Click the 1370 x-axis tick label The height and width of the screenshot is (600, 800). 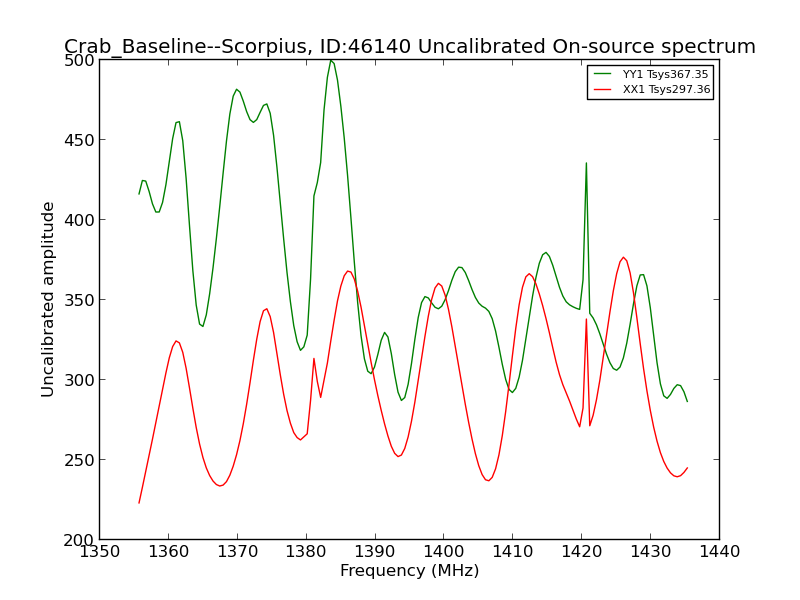pos(237,552)
